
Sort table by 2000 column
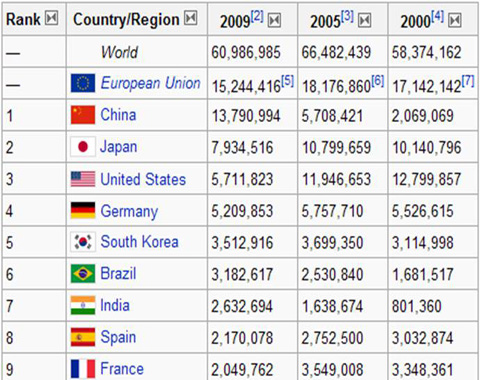(455, 21)
